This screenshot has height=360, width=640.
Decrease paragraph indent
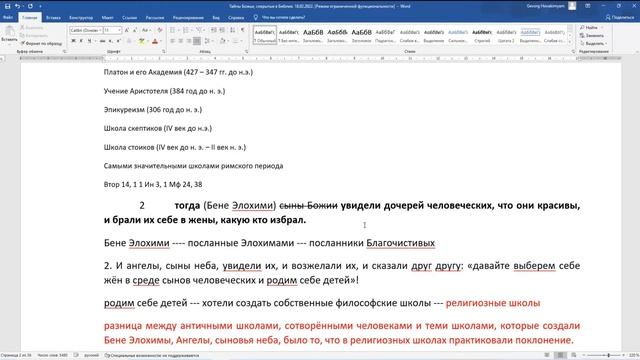[x=214, y=30]
